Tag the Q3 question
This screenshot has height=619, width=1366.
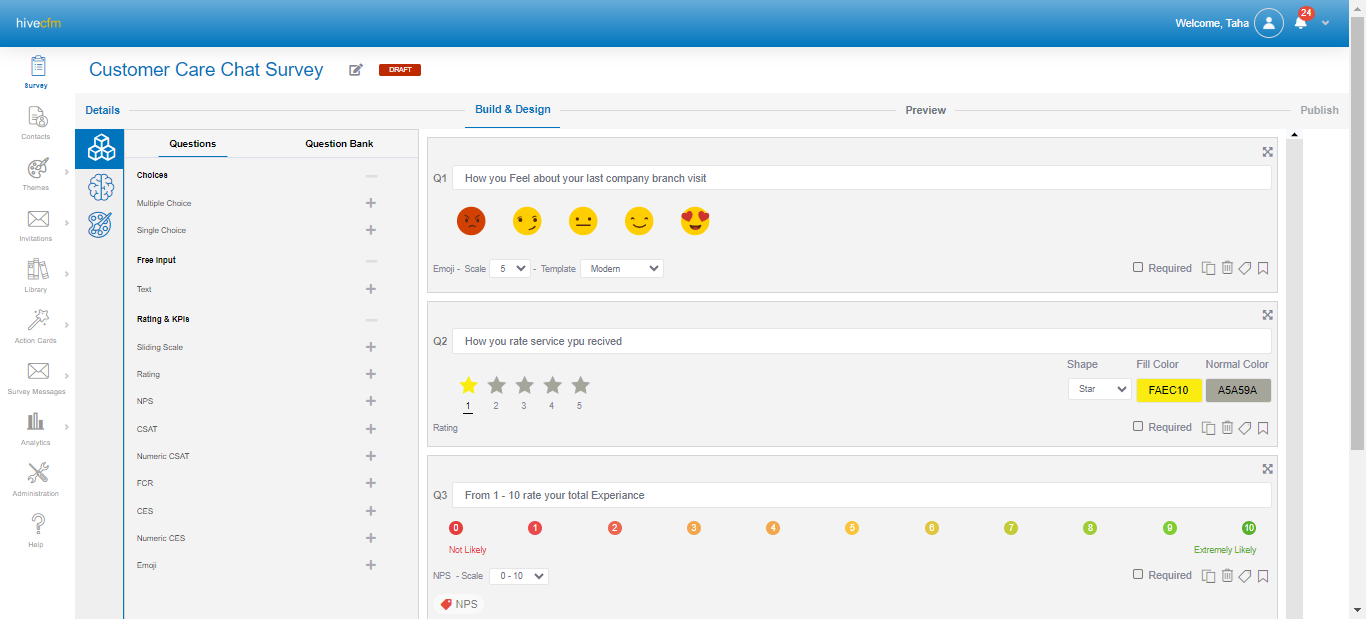tap(1245, 575)
